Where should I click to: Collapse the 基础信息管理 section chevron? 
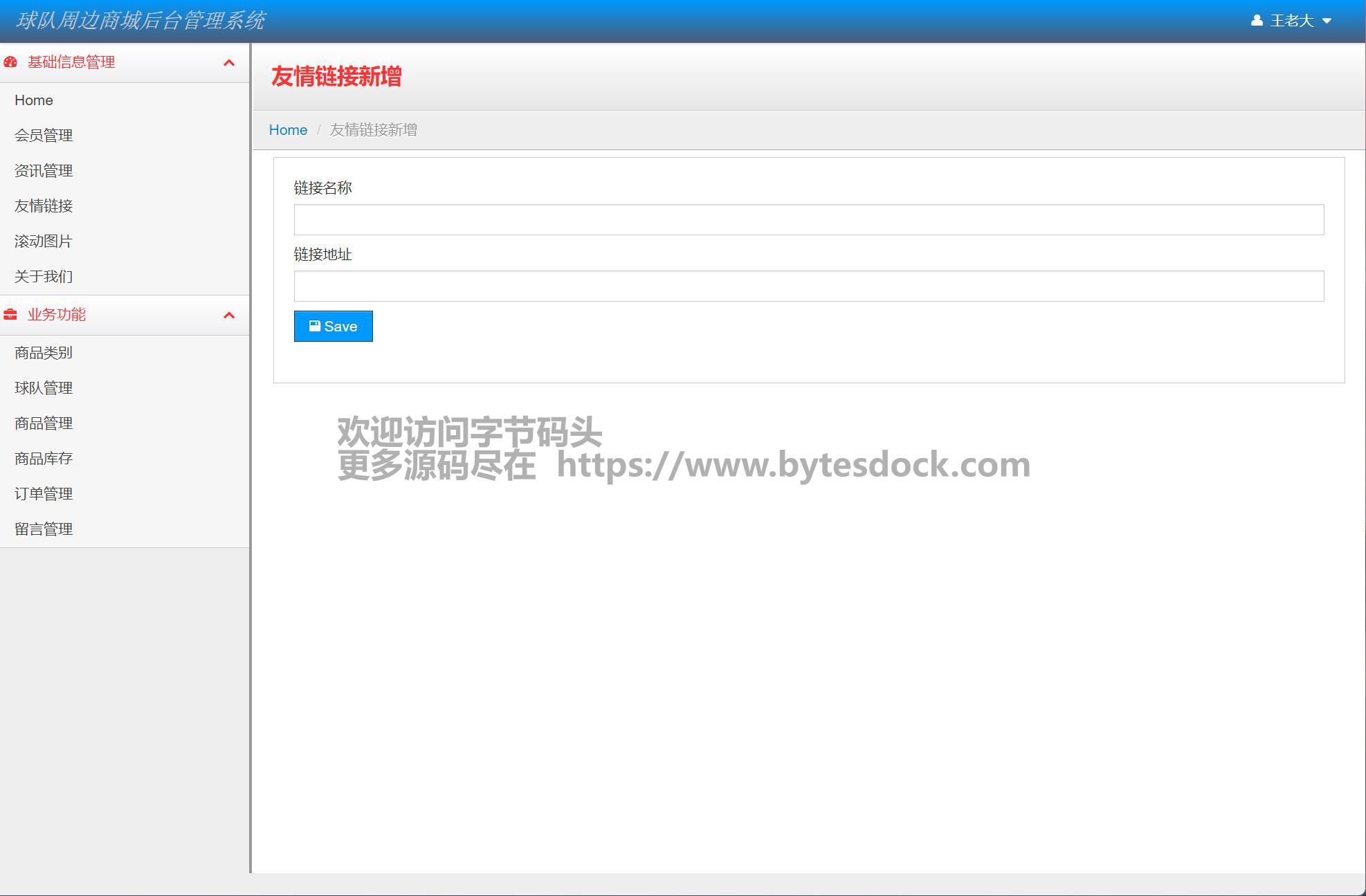229,63
